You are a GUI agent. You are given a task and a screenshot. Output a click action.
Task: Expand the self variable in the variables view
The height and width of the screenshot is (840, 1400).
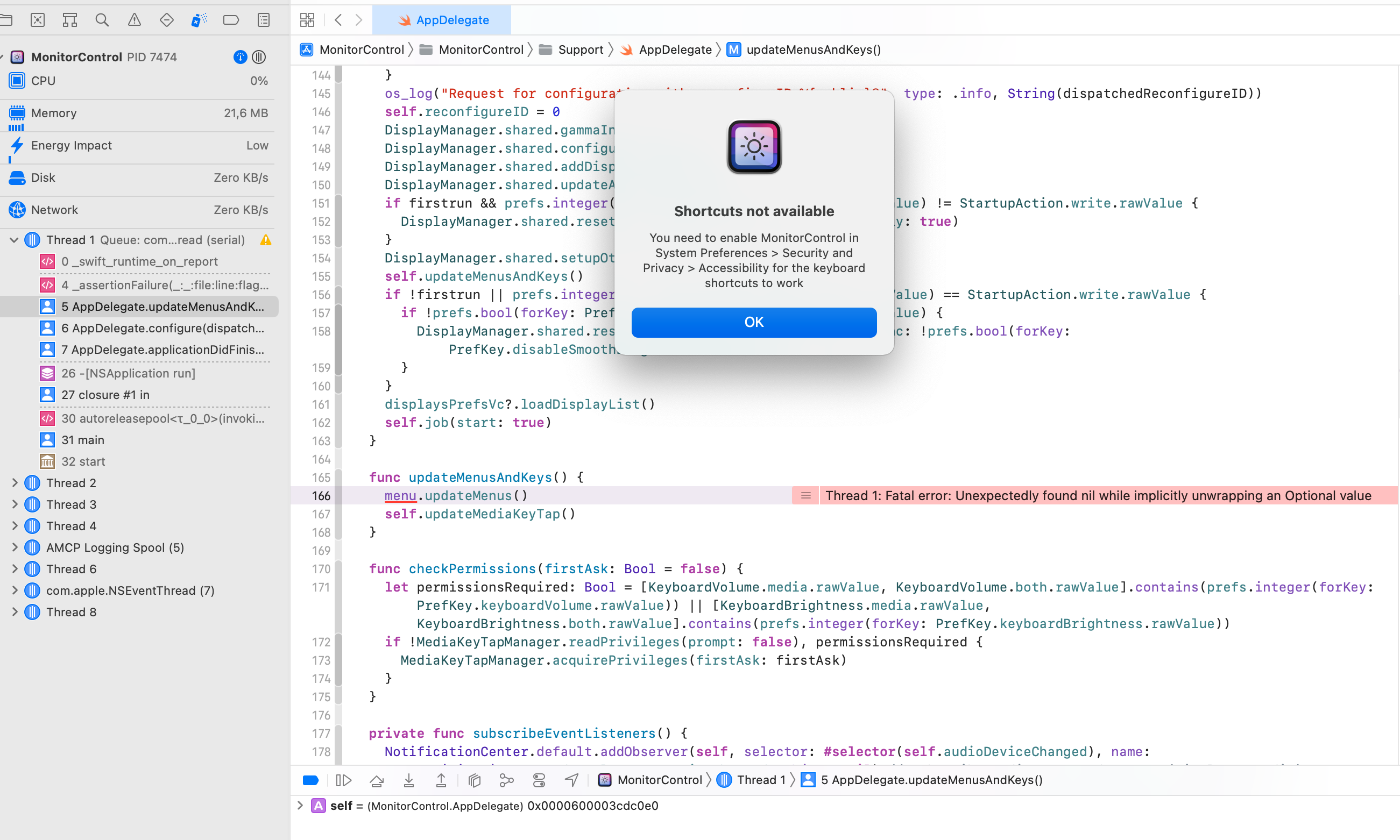click(300, 806)
